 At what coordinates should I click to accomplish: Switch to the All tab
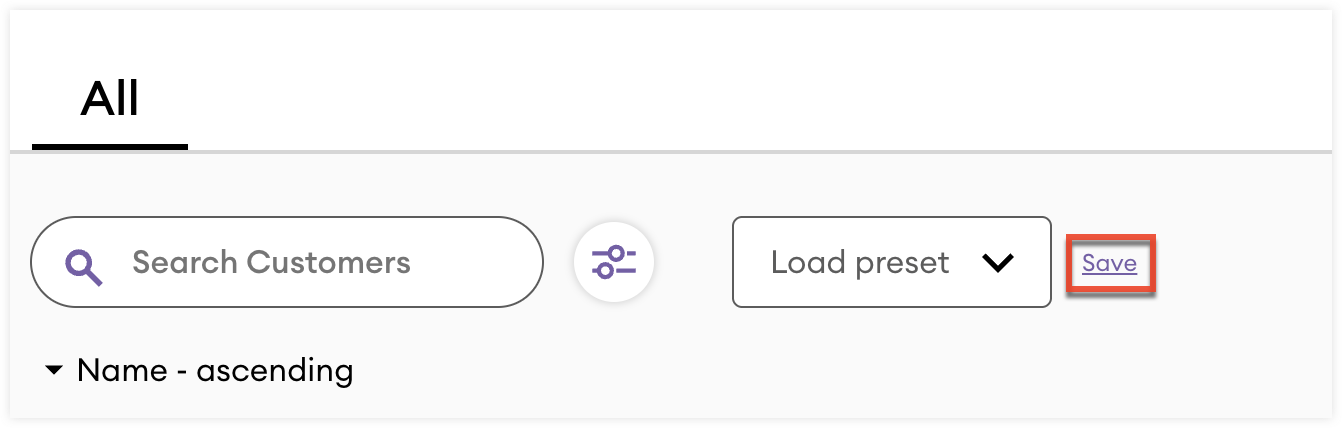pyautogui.click(x=110, y=100)
